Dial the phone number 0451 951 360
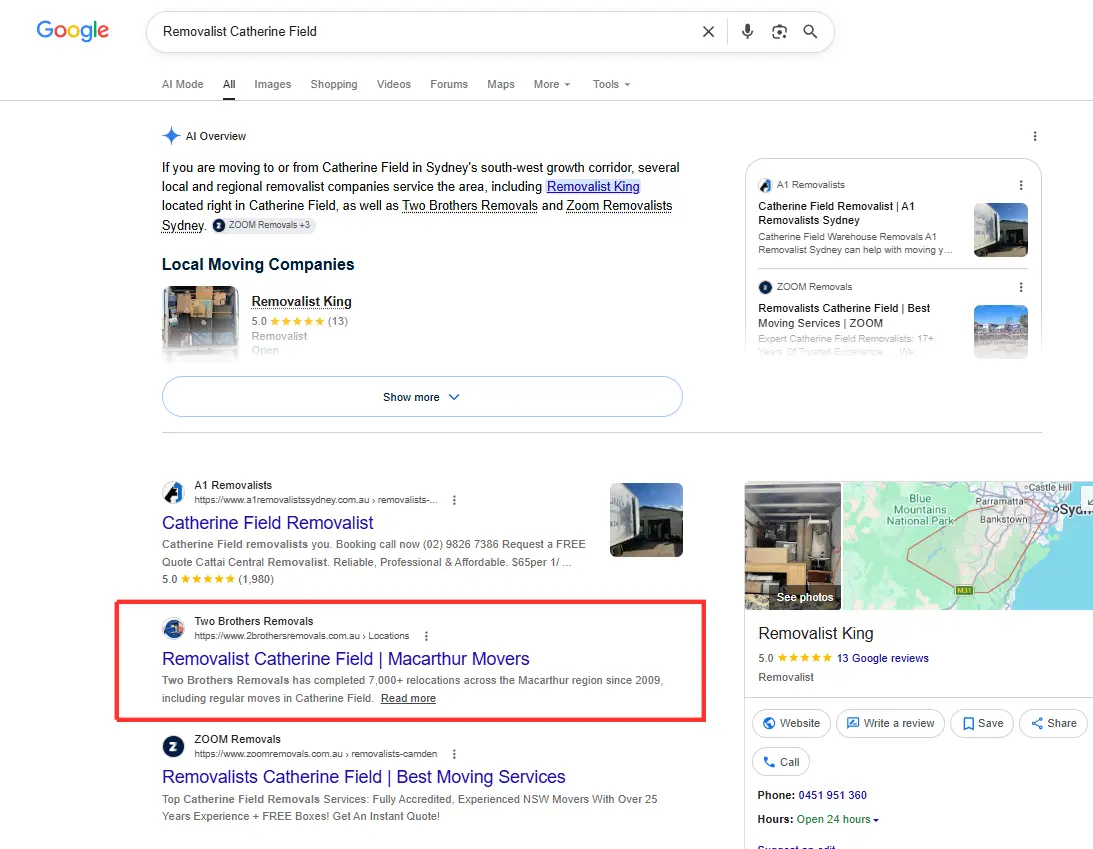 coord(832,795)
